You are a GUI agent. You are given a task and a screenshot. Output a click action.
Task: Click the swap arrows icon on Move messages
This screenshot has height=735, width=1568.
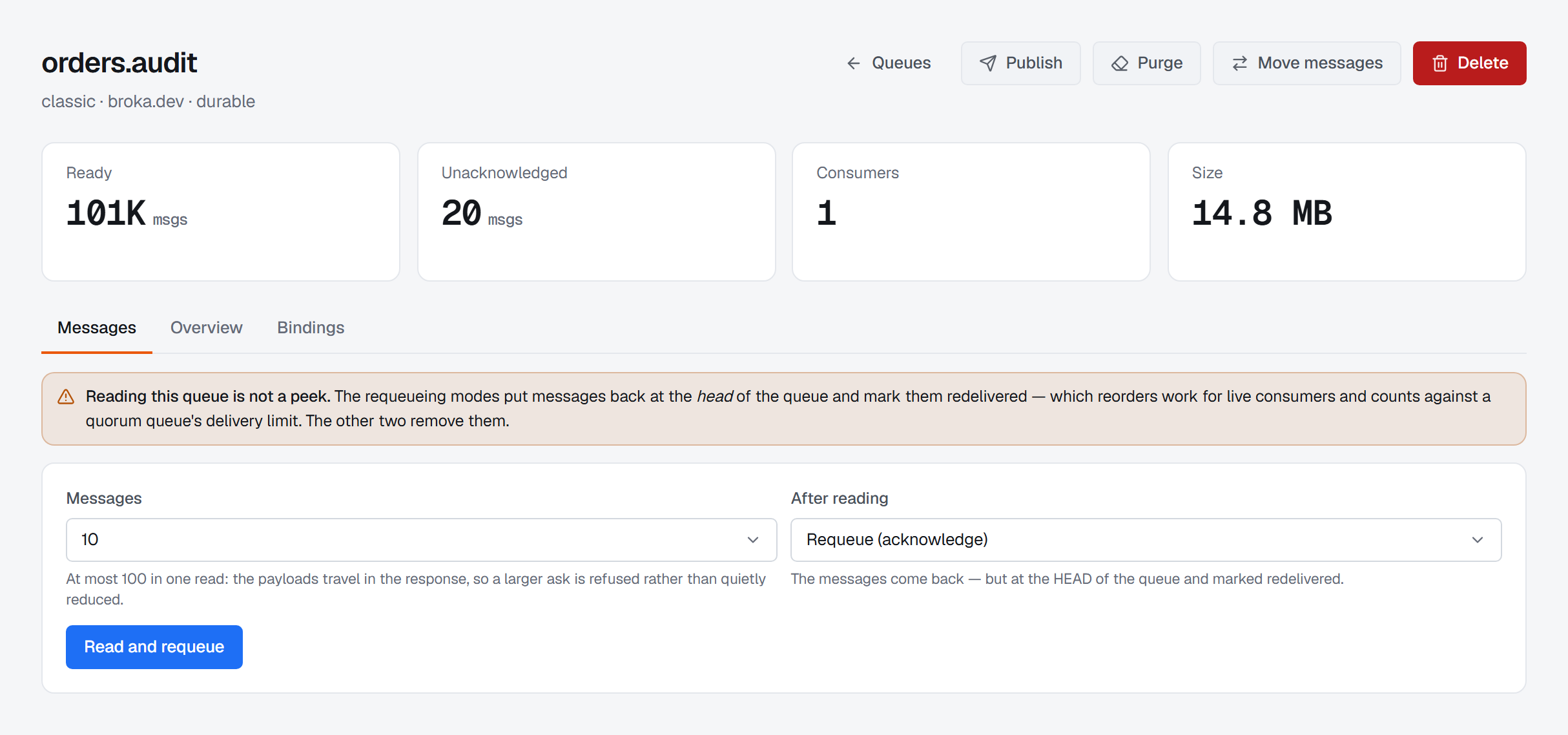click(x=1239, y=63)
